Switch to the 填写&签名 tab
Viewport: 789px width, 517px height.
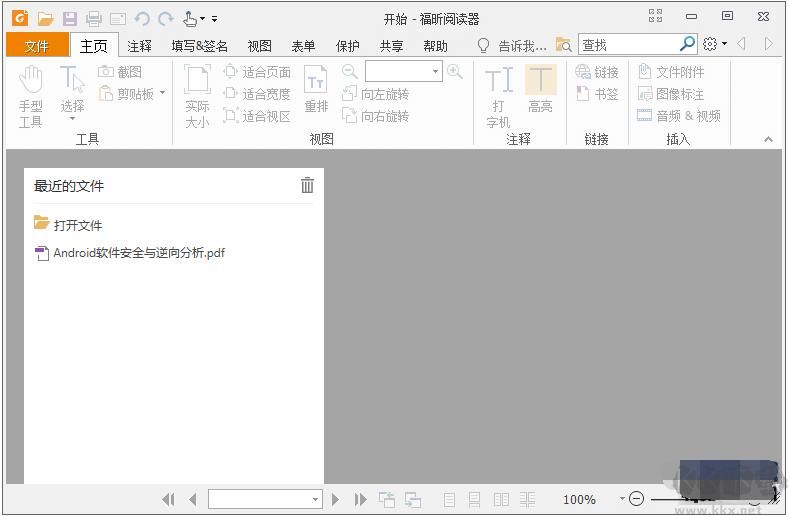[199, 46]
